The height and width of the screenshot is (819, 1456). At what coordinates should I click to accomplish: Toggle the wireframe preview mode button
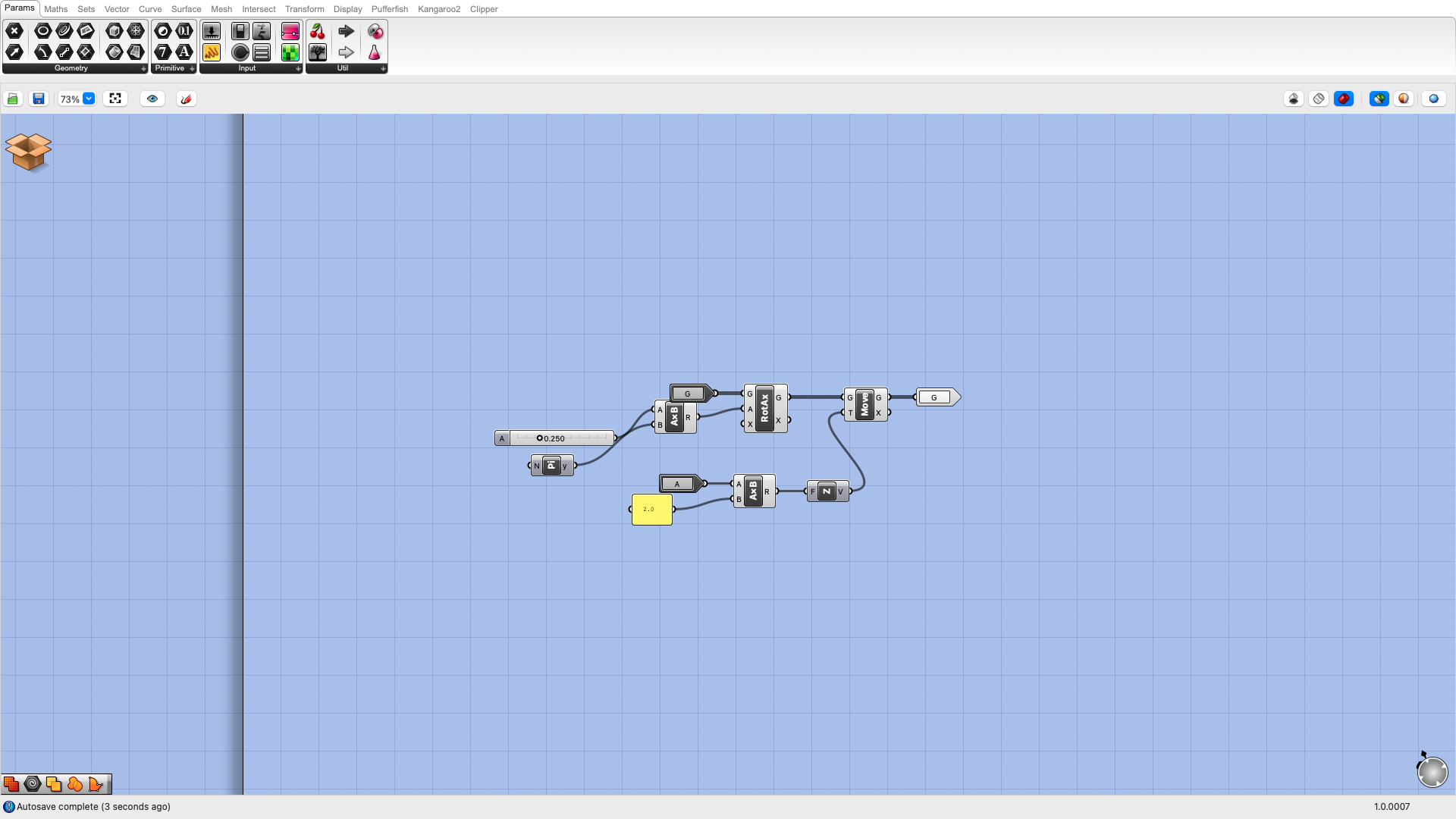[1319, 99]
